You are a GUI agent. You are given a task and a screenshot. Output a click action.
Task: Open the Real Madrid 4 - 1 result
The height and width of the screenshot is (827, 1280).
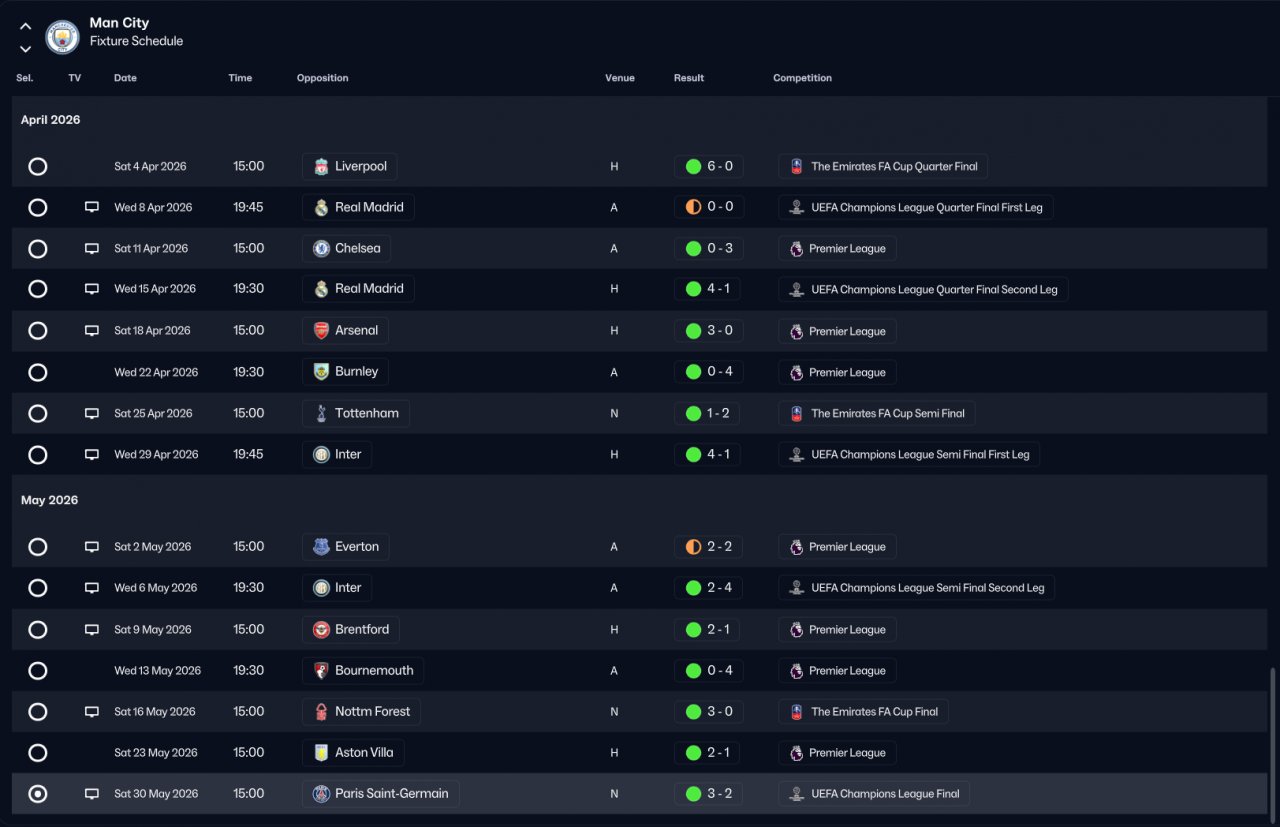(708, 289)
